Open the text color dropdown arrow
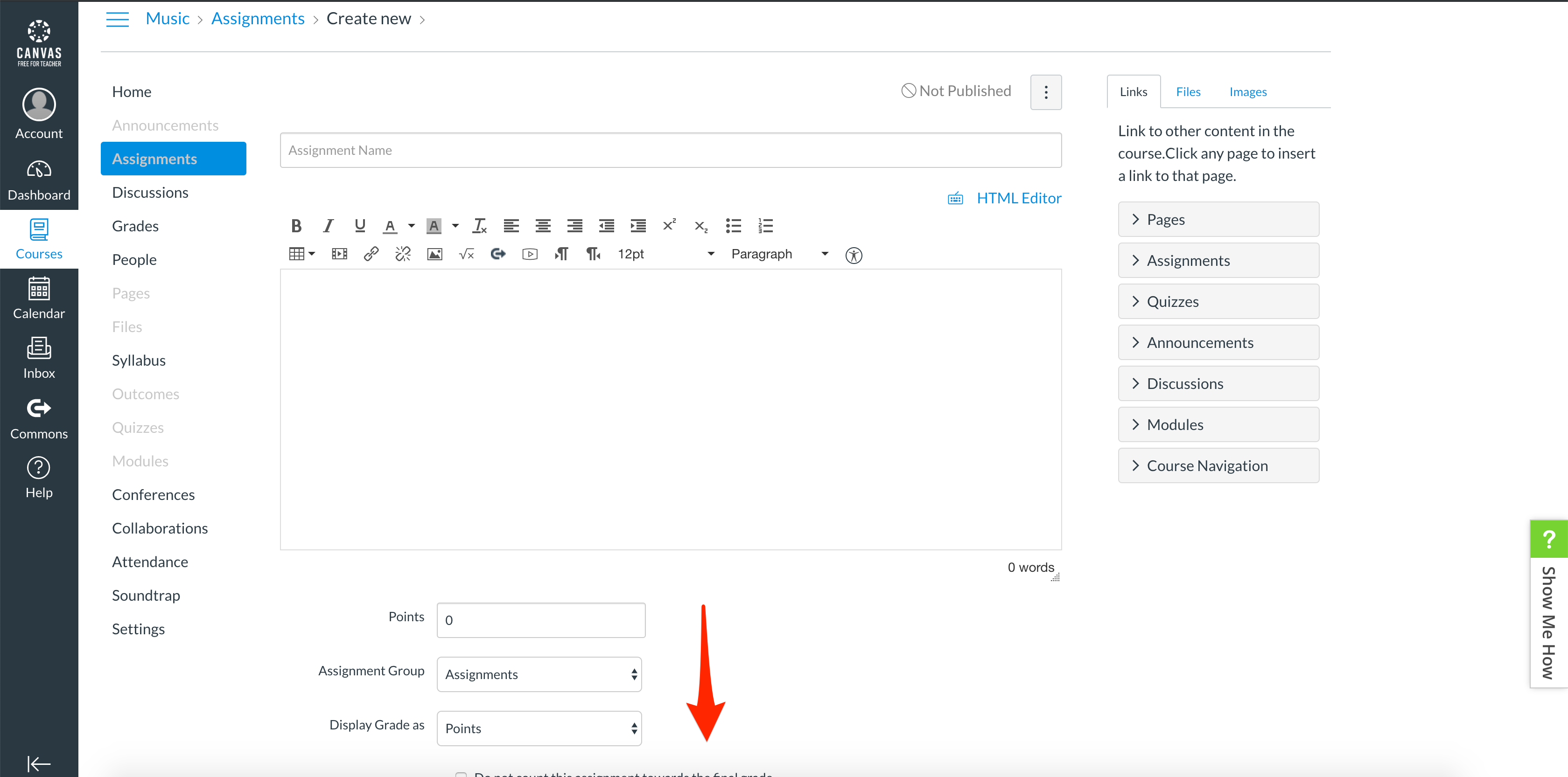The image size is (1568, 777). [412, 226]
